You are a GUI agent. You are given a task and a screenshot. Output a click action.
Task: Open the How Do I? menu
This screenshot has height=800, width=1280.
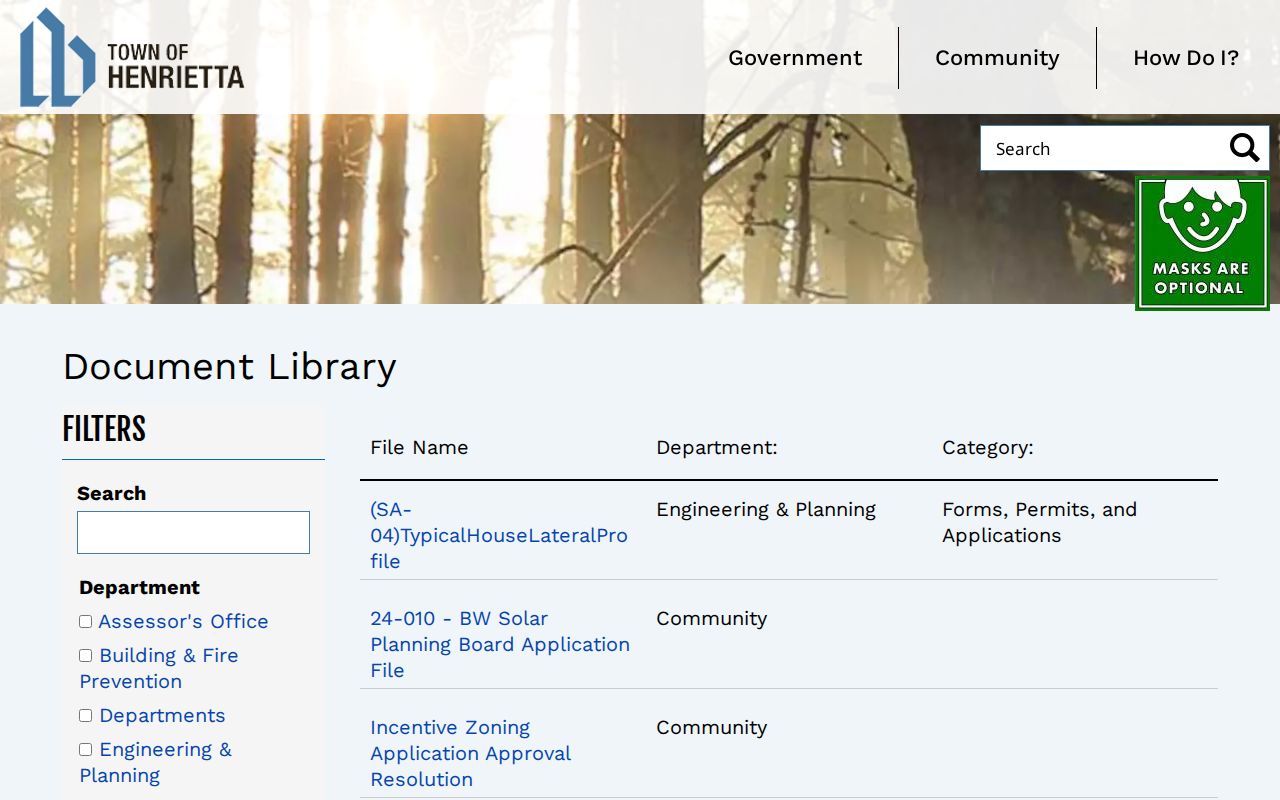[x=1186, y=58]
